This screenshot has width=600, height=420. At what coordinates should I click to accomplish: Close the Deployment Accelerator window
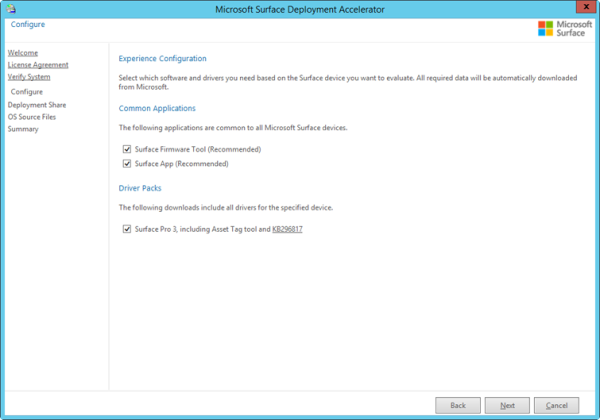click(x=586, y=7)
